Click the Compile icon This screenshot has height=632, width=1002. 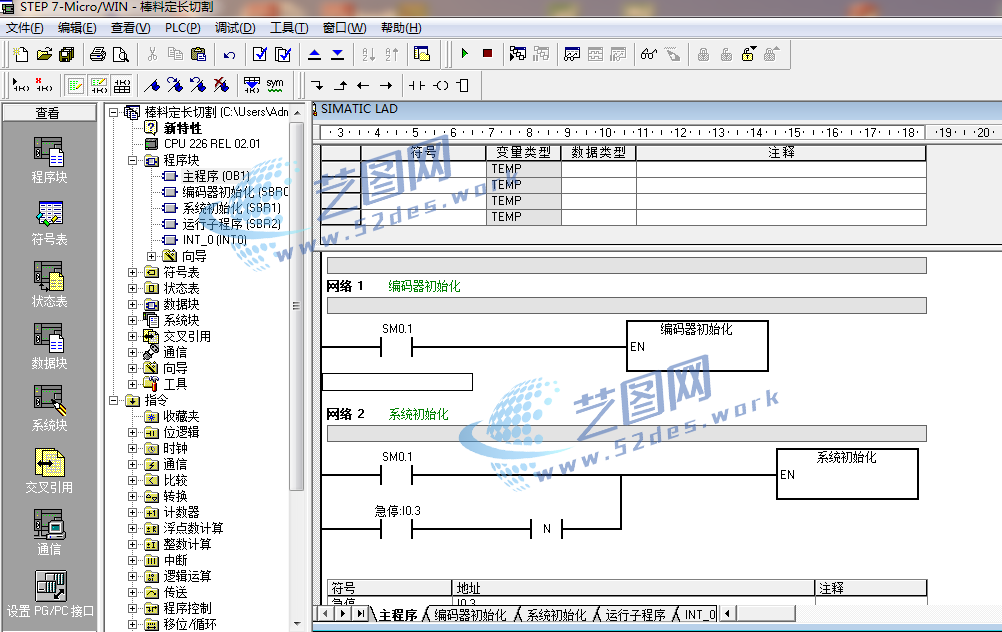tap(259, 54)
